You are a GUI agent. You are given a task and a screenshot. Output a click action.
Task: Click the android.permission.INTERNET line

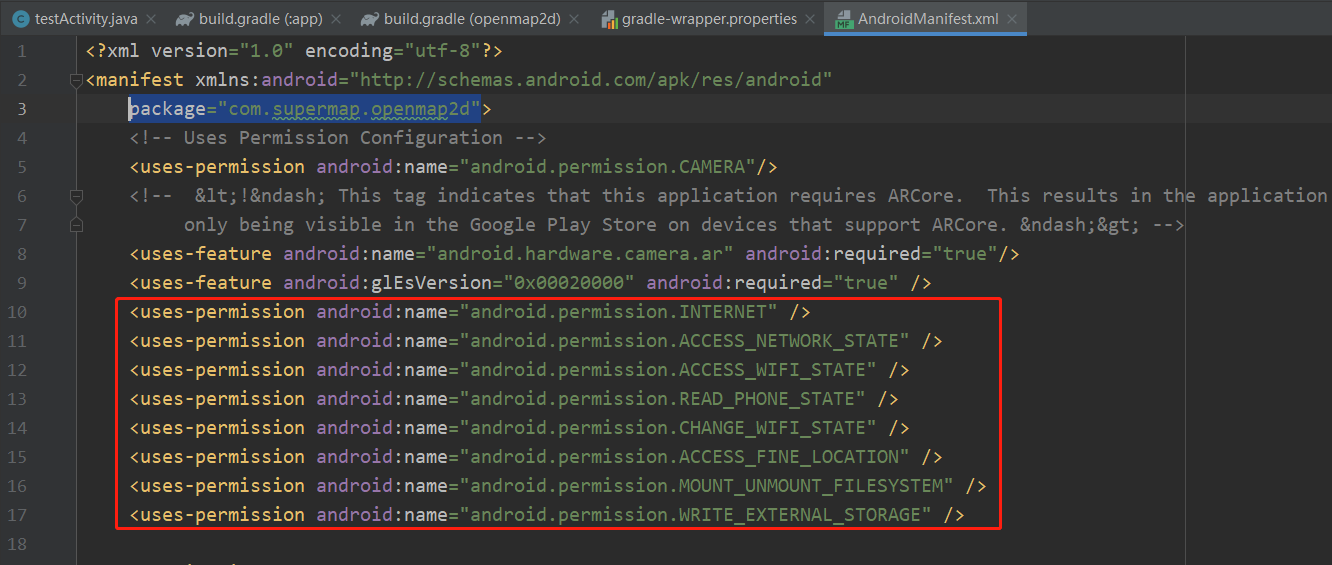(470, 312)
